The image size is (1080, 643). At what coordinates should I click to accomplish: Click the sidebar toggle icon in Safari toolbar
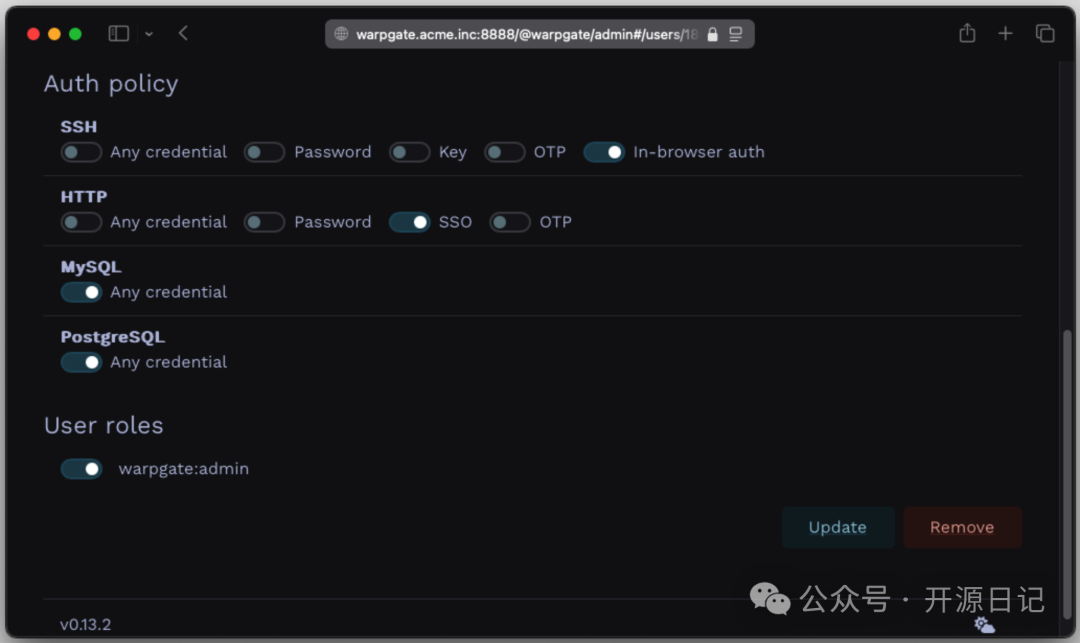[118, 33]
